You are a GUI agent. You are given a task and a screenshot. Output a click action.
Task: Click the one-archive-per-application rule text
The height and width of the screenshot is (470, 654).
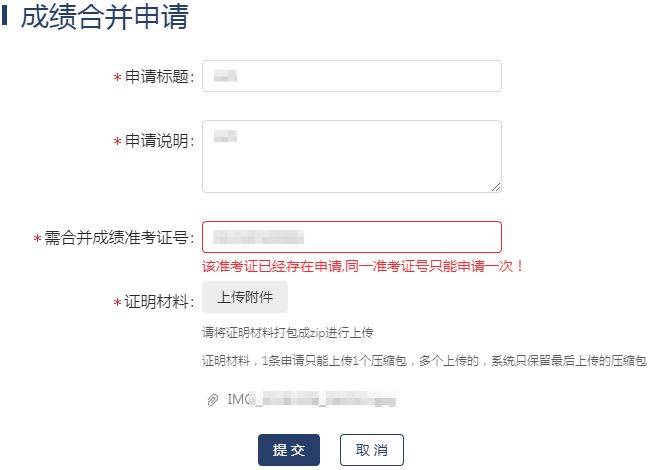424,360
